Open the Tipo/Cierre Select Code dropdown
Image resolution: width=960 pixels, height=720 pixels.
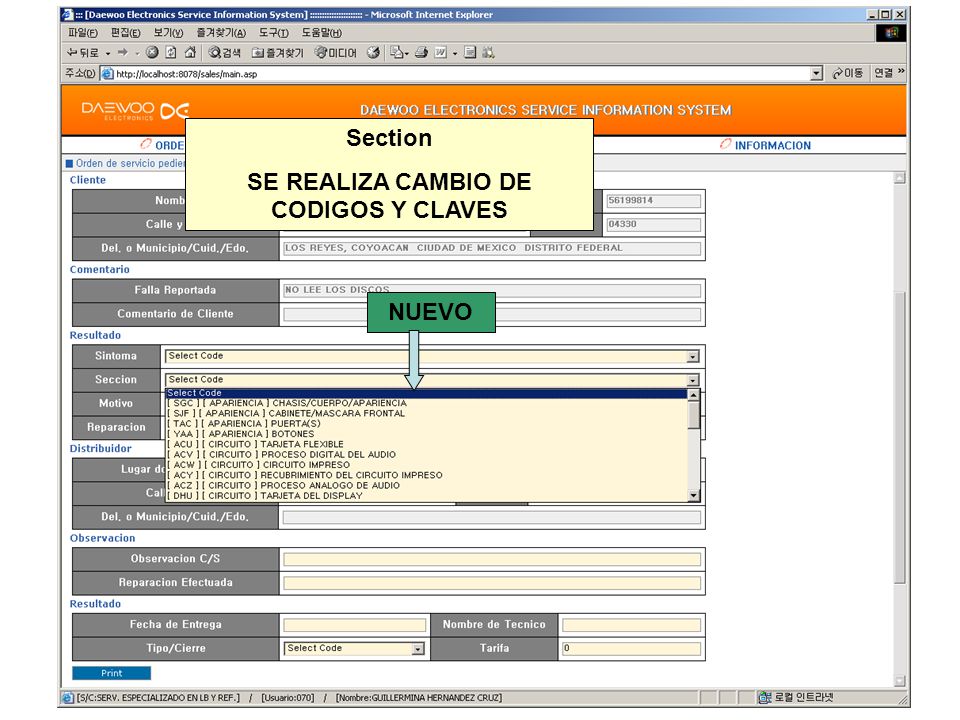354,649
